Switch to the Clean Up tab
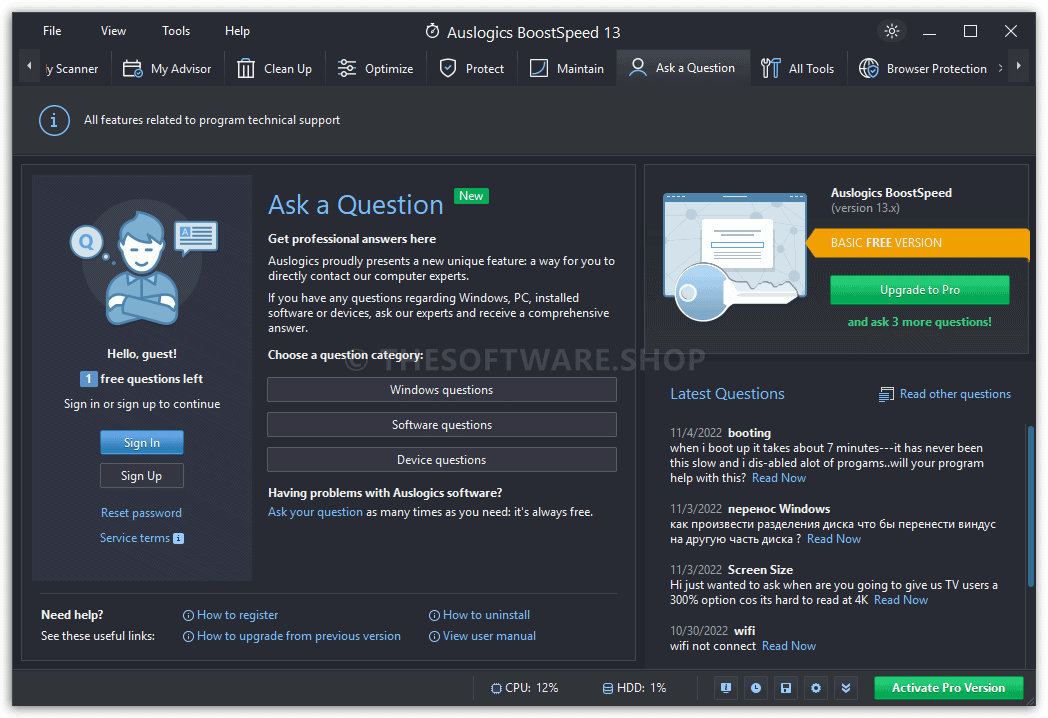 coord(275,68)
